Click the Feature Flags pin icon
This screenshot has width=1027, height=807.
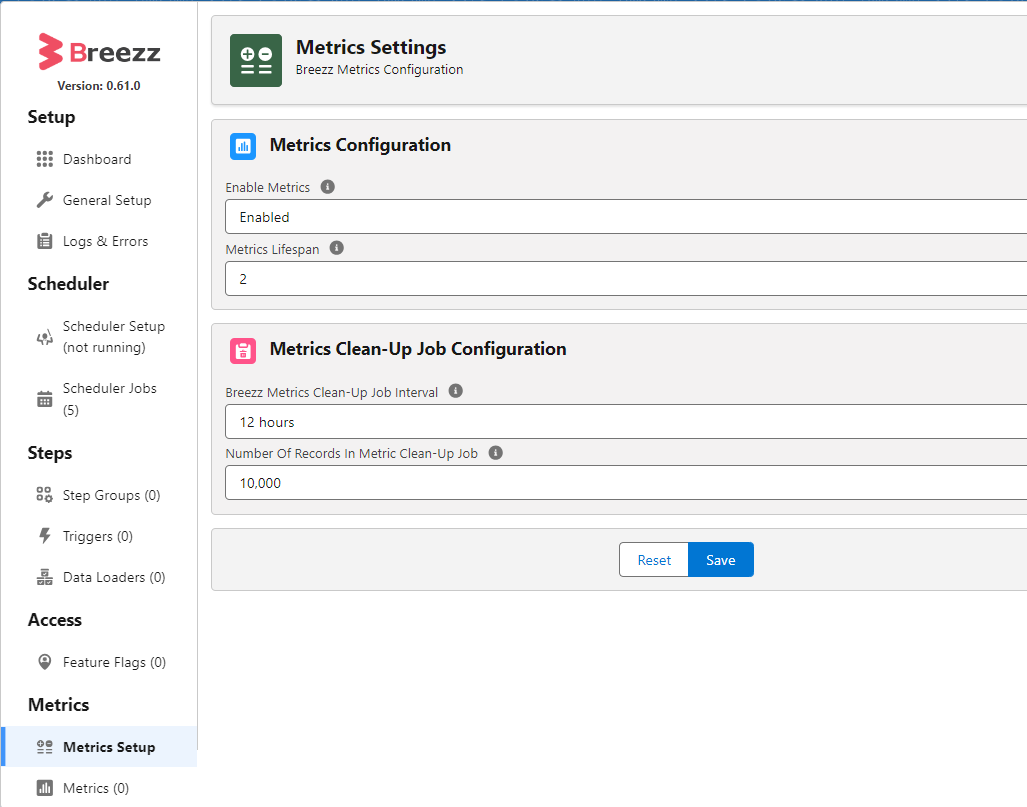coord(44,661)
